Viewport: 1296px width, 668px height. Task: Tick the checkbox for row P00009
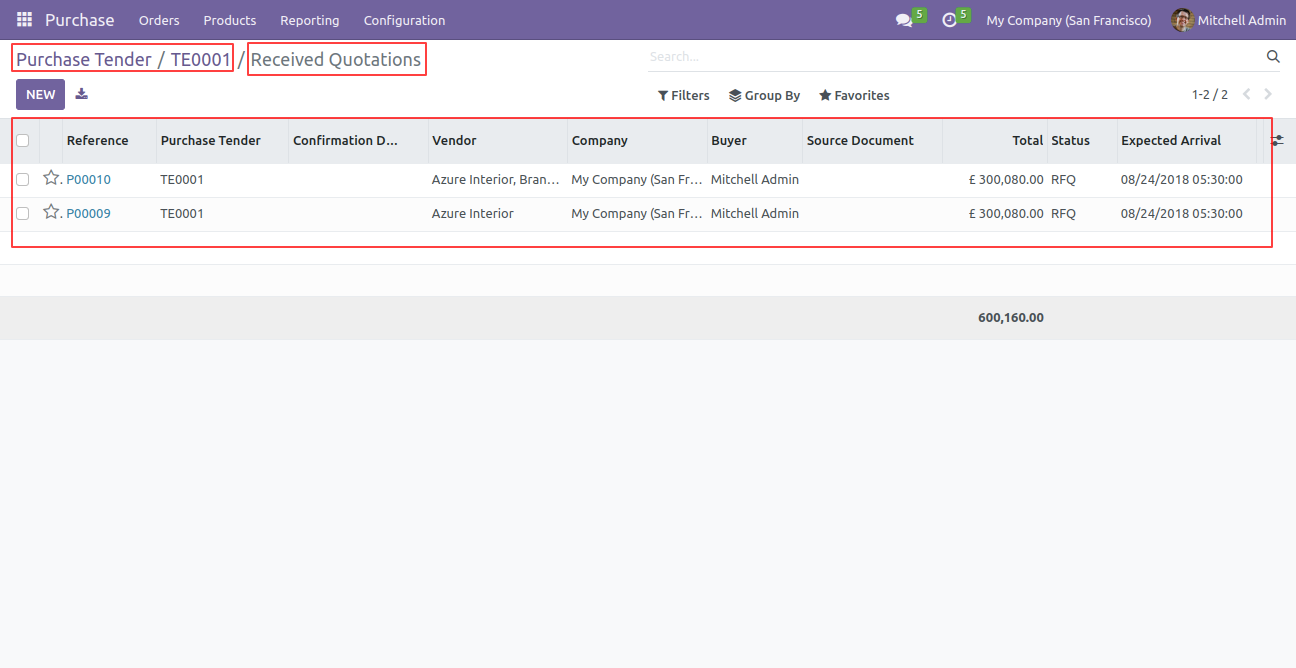coord(23,214)
